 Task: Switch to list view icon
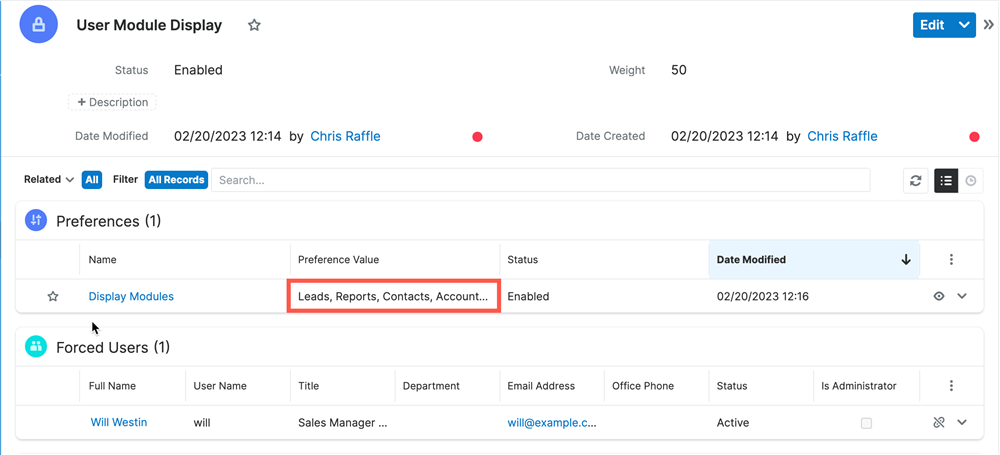(945, 180)
